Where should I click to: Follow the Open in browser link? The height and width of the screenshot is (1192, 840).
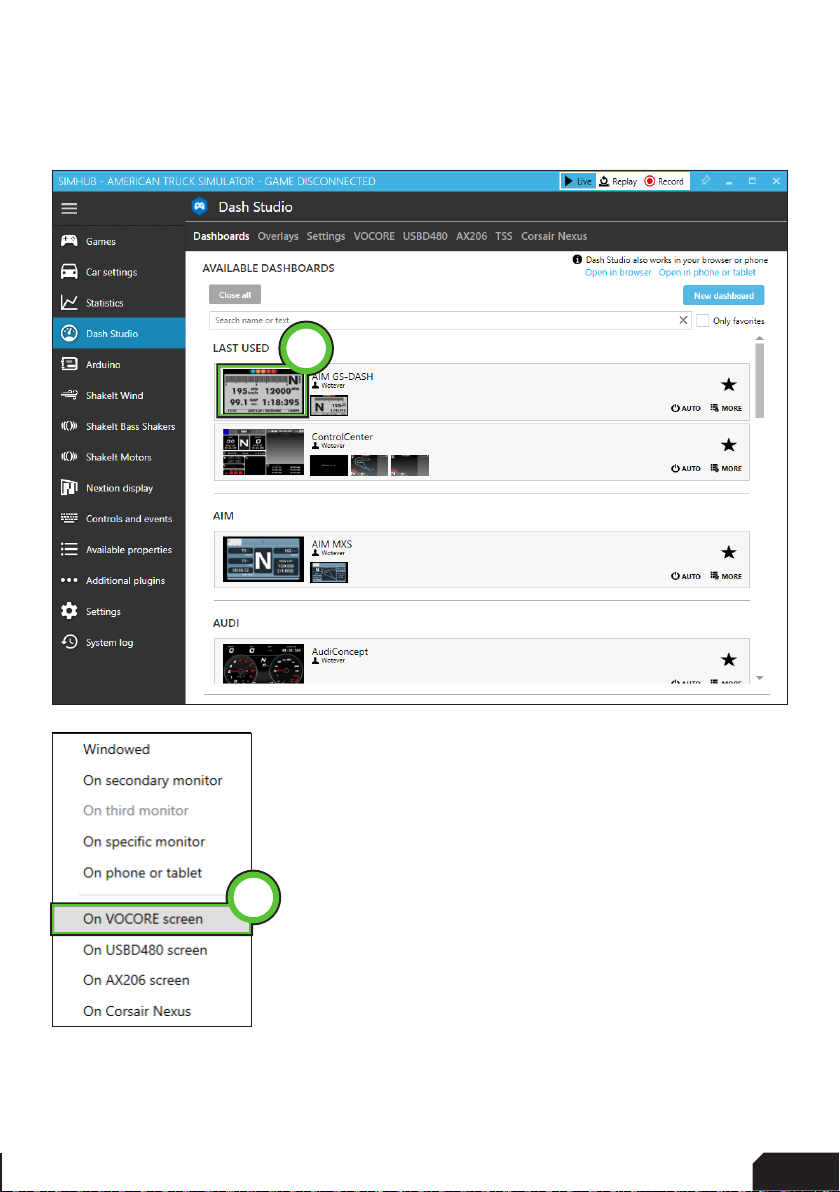pyautogui.click(x=618, y=272)
